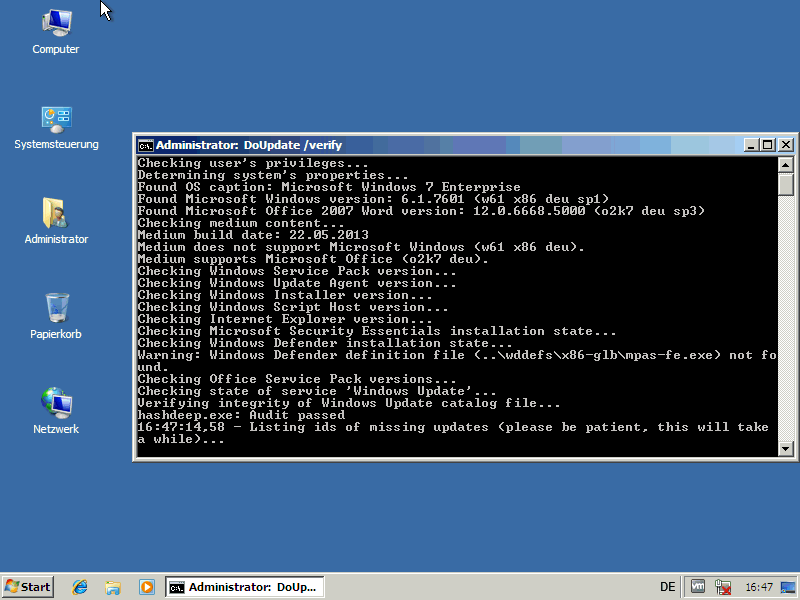Click the network status tray icon
This screenshot has height=600, width=800.
click(x=723, y=587)
